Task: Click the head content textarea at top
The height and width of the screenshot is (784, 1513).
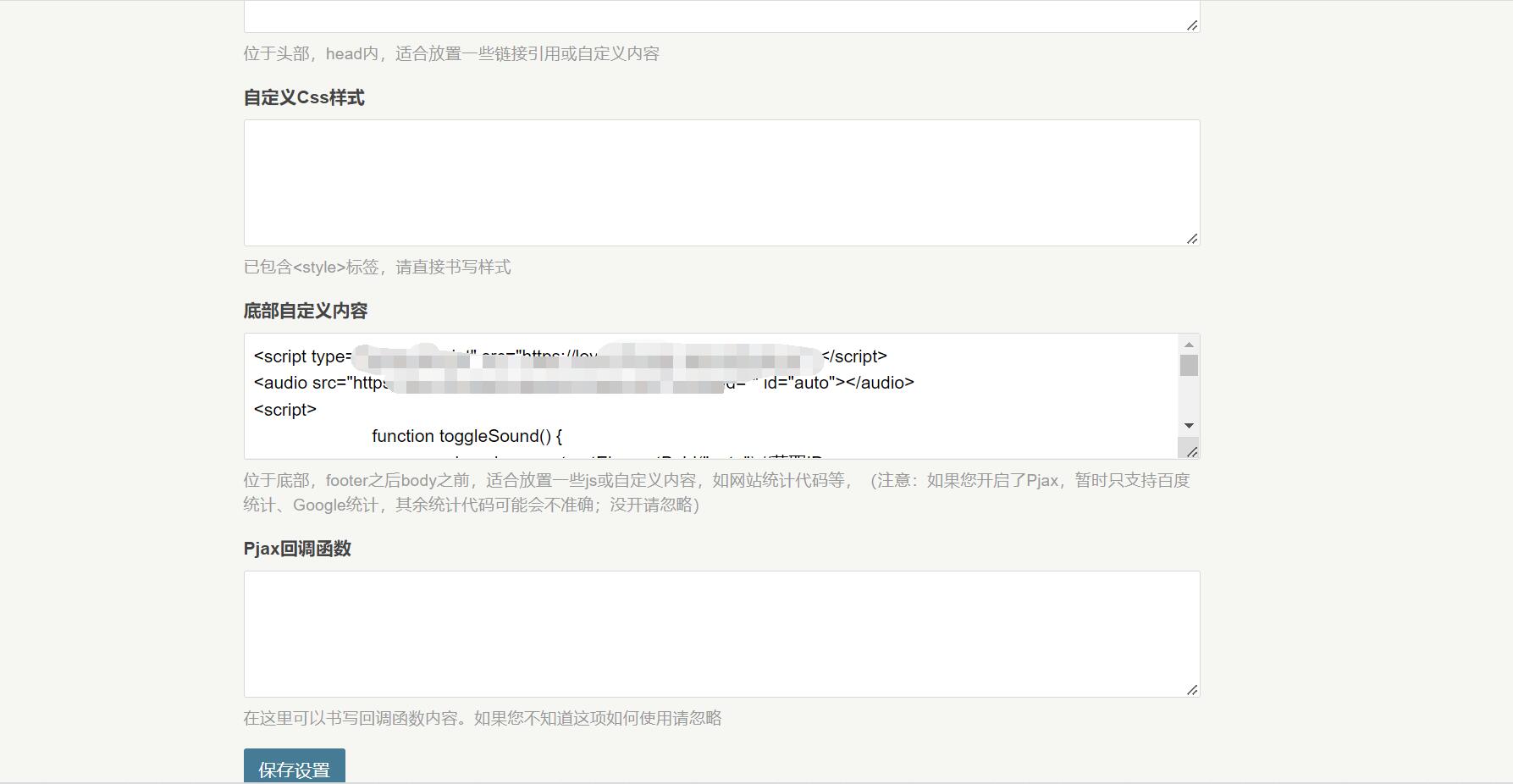Action: tap(721, 16)
